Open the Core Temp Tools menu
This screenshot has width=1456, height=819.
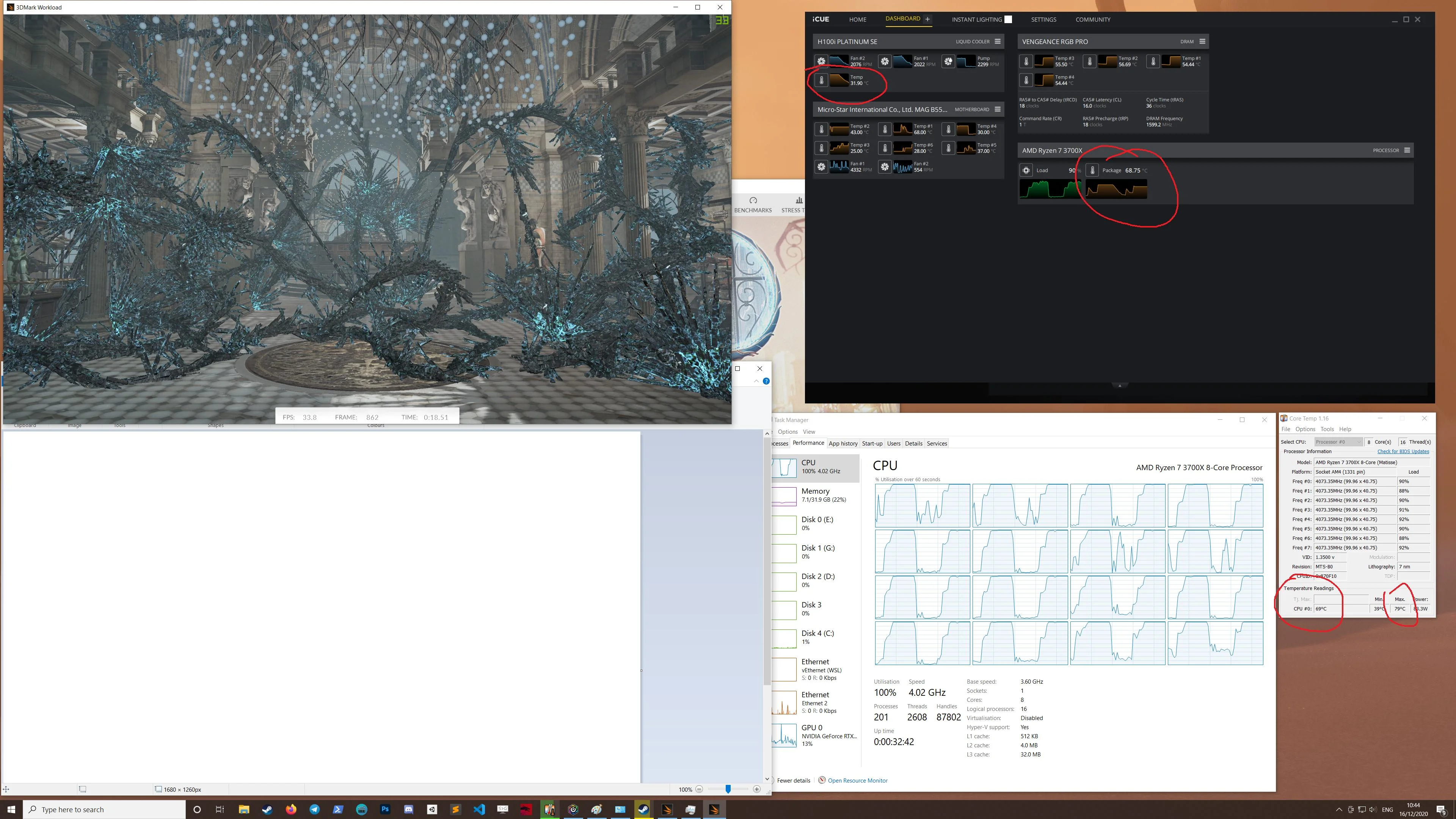(x=1327, y=429)
